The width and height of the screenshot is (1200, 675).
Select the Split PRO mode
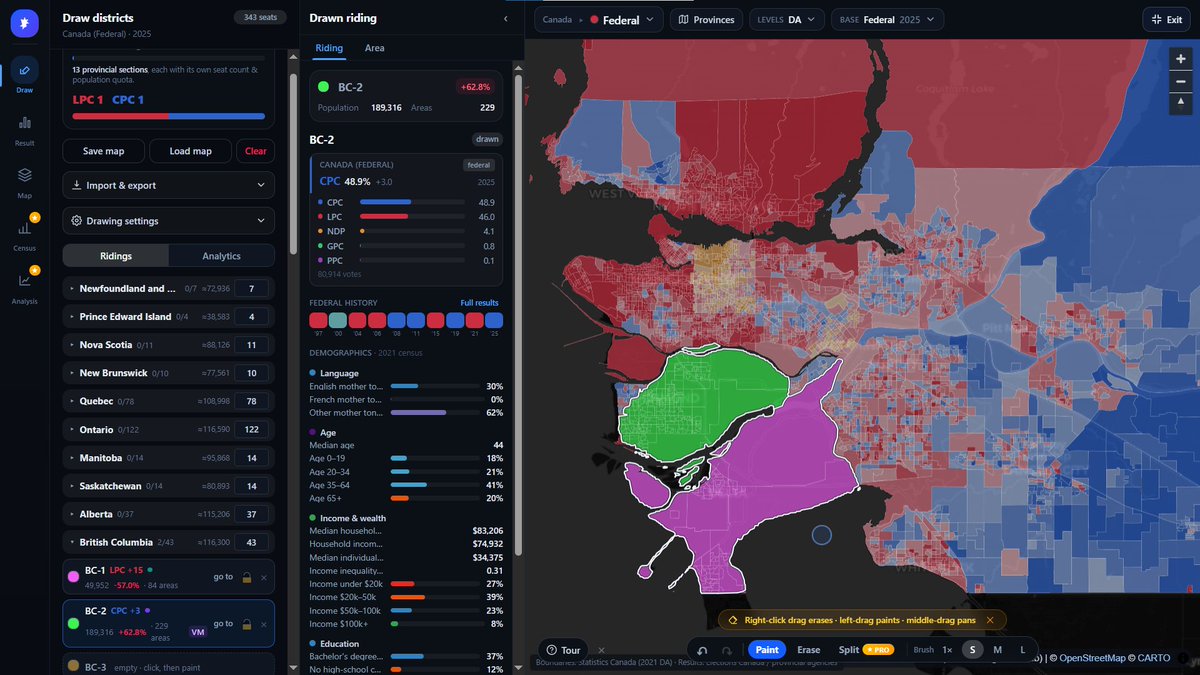point(866,650)
